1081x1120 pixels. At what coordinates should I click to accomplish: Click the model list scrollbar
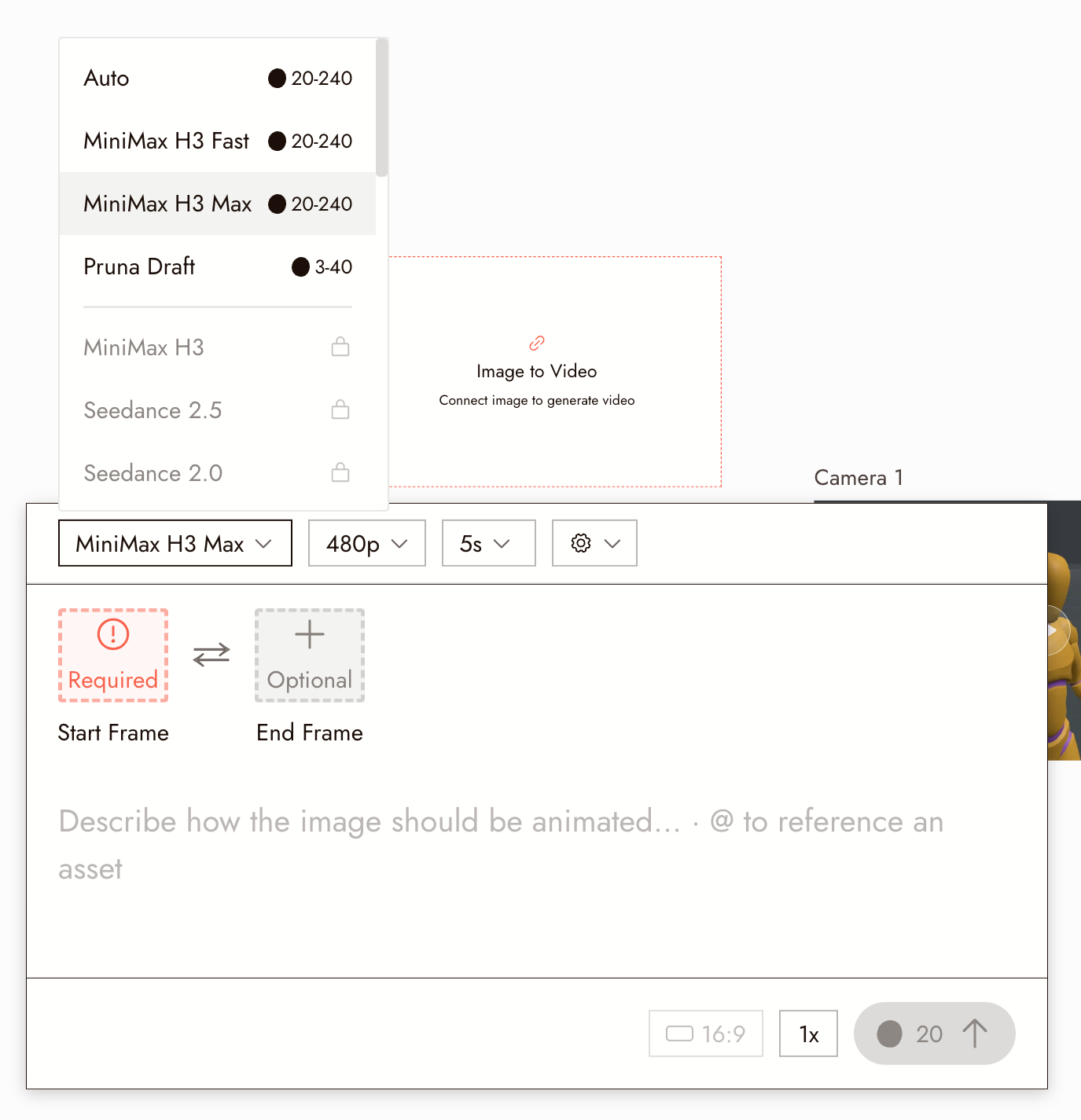(x=382, y=108)
